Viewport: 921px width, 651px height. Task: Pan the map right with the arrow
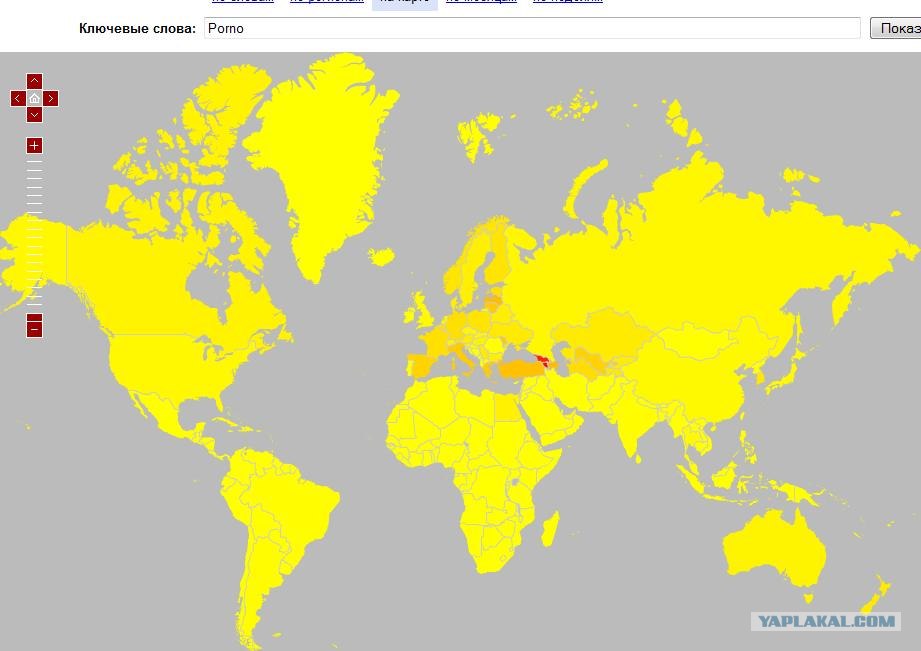[51, 98]
